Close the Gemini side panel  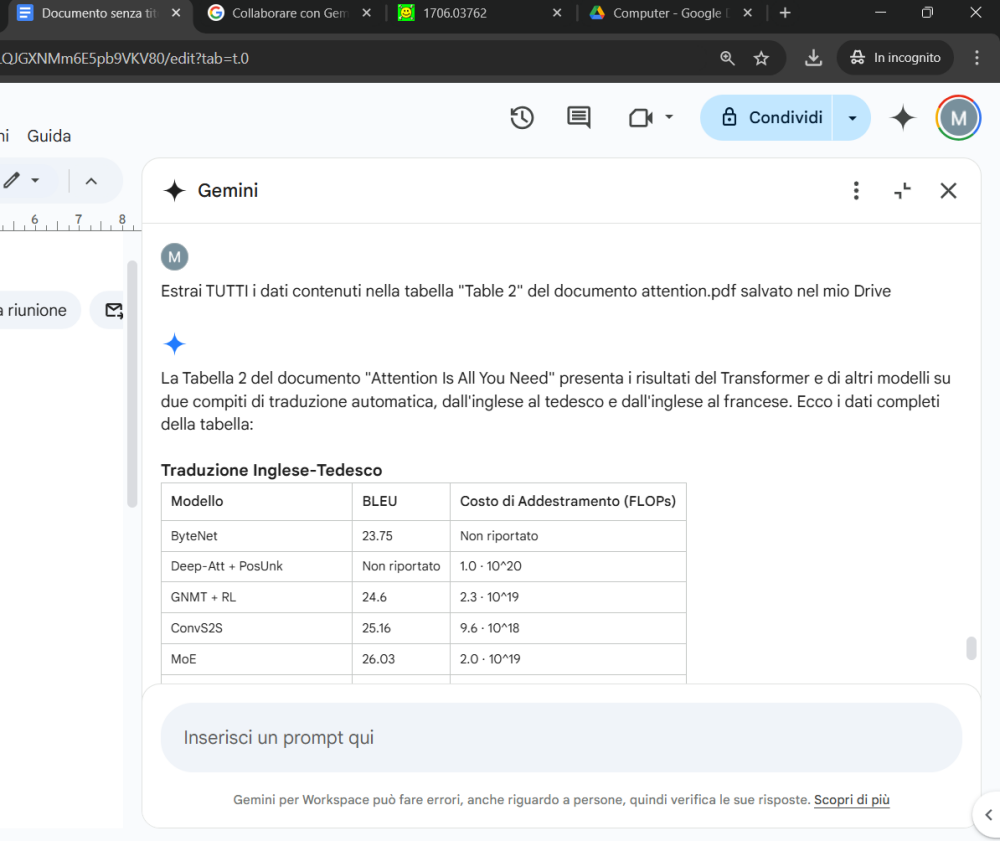point(948,191)
